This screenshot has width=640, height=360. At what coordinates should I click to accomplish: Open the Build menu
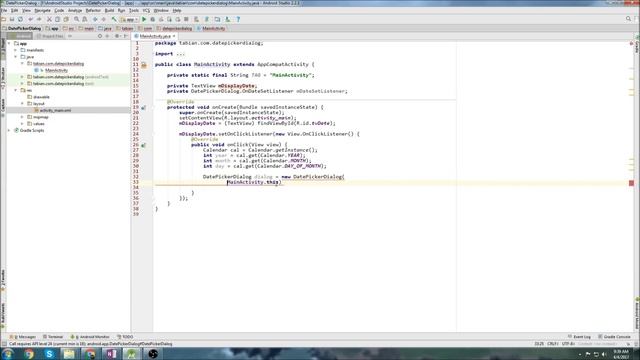point(109,10)
